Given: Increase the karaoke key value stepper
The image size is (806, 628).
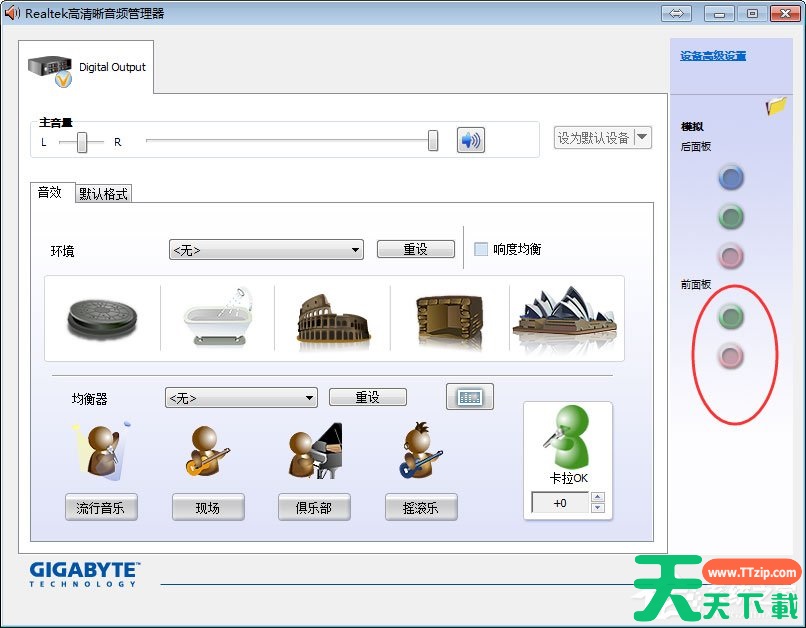Looking at the screenshot, I should [x=598, y=498].
